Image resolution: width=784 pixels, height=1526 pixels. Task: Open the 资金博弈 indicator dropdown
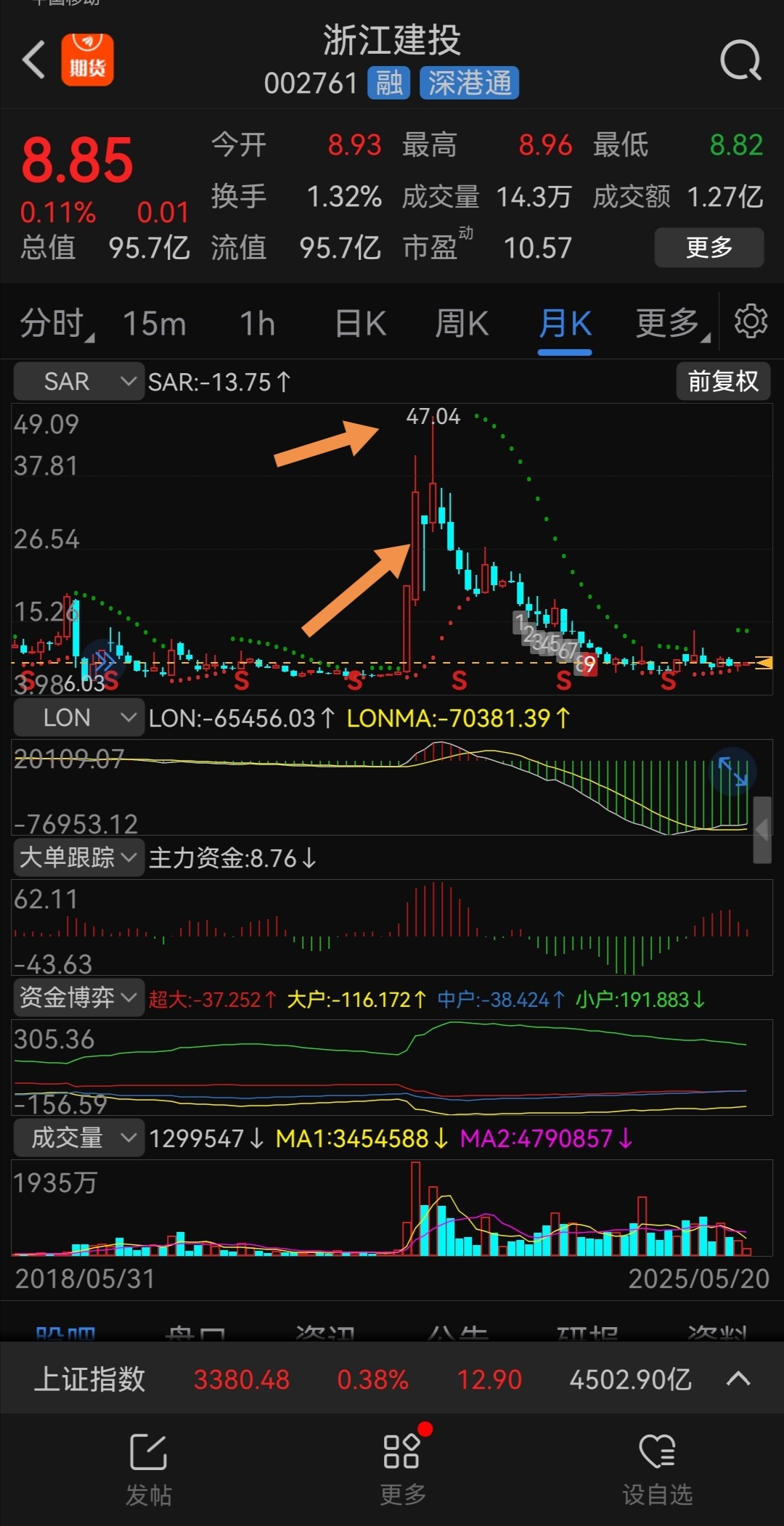[x=78, y=997]
